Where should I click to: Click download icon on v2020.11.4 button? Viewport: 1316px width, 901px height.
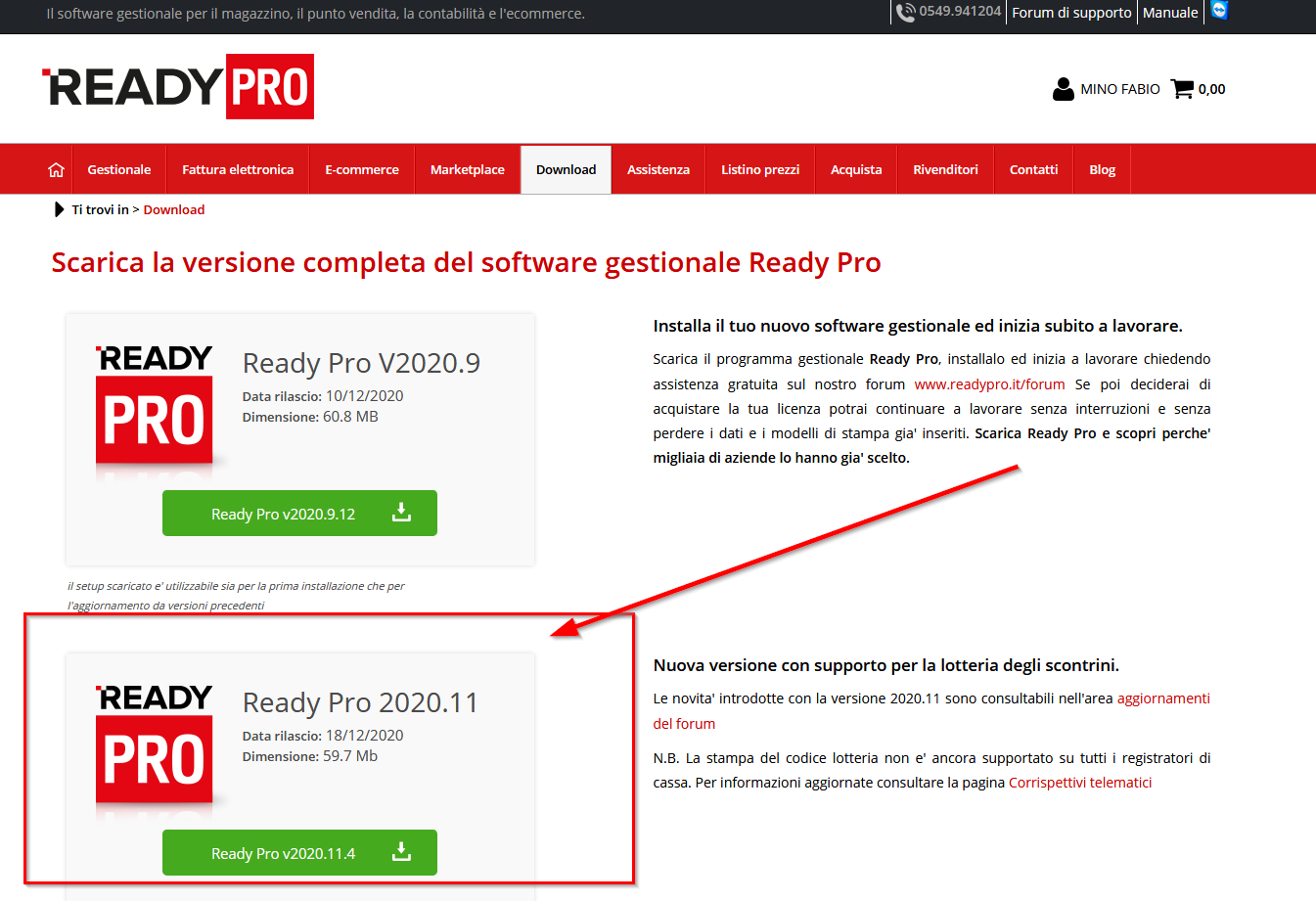[x=401, y=852]
